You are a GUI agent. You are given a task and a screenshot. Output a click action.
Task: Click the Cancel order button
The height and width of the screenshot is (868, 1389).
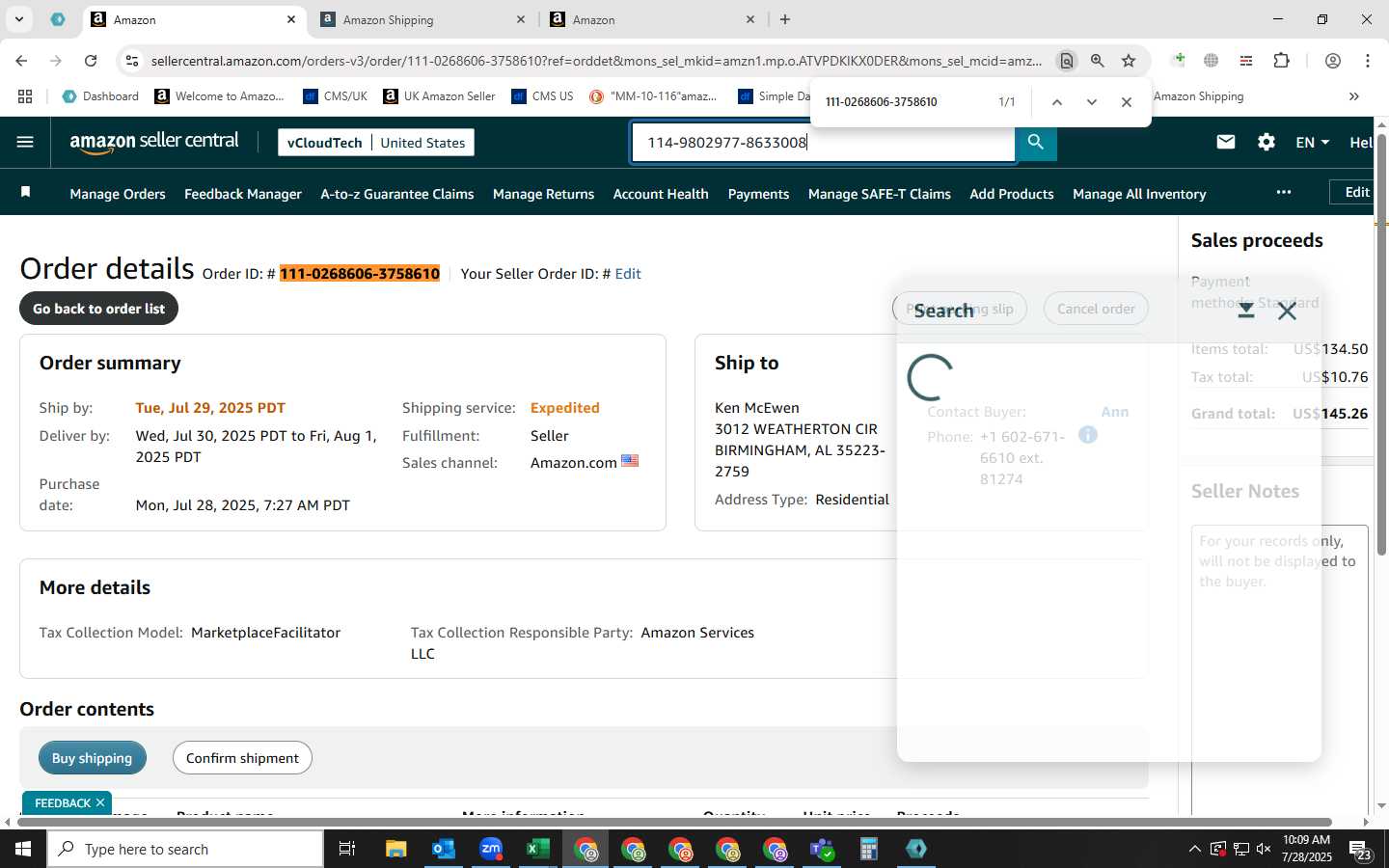click(x=1096, y=309)
